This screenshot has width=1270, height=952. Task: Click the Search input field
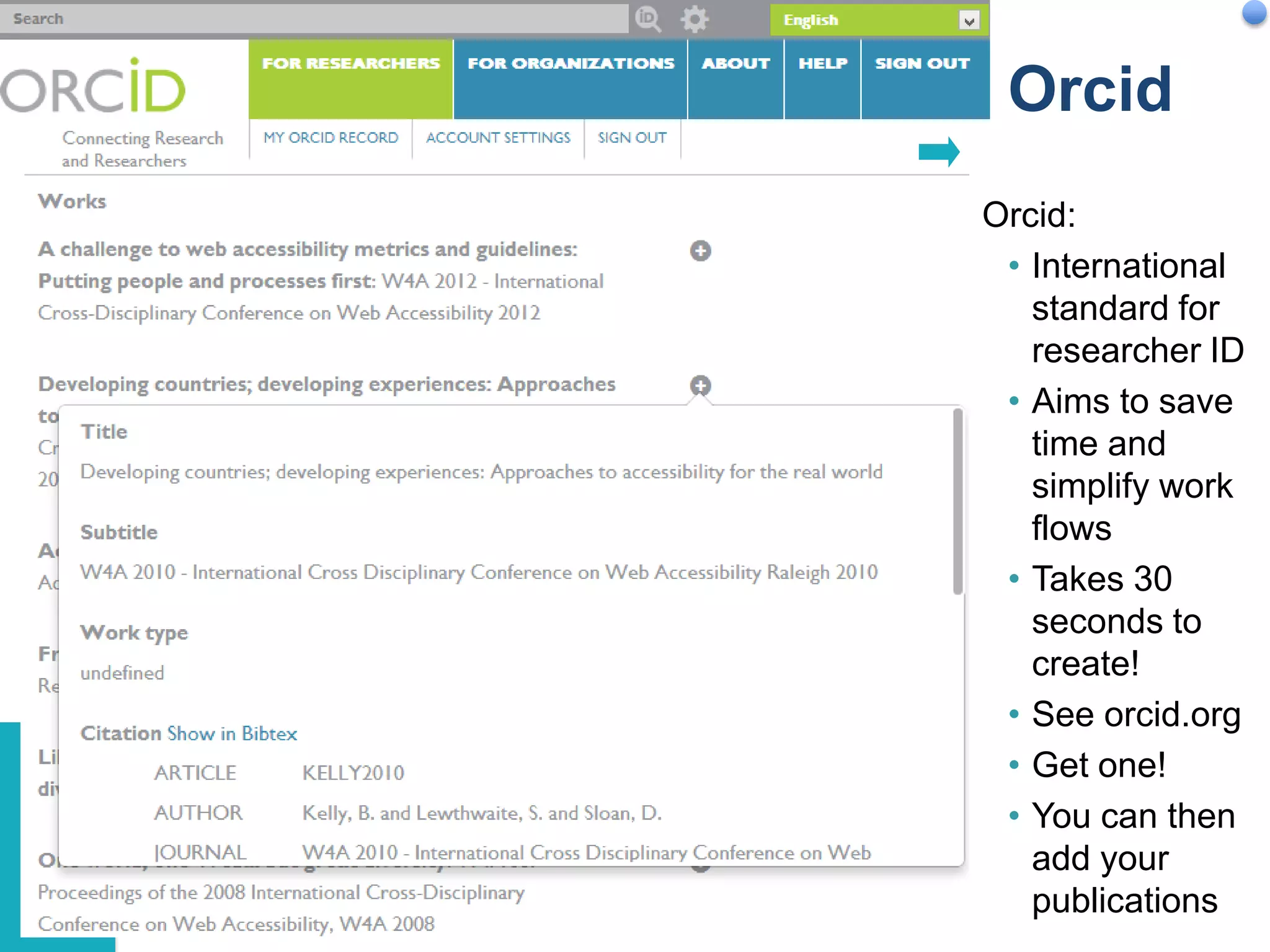[314, 19]
